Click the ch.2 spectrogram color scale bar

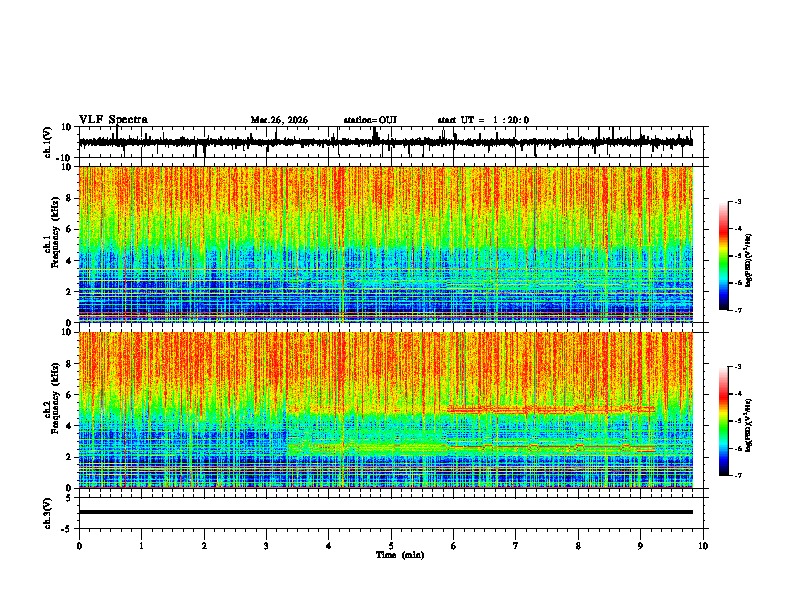tap(723, 421)
